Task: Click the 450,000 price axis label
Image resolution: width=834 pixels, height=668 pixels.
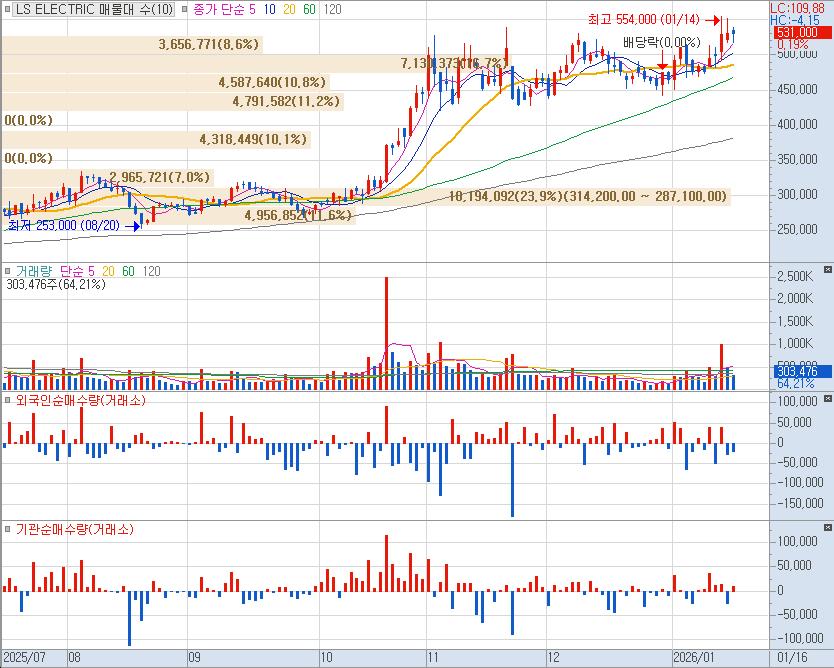Action: point(797,89)
